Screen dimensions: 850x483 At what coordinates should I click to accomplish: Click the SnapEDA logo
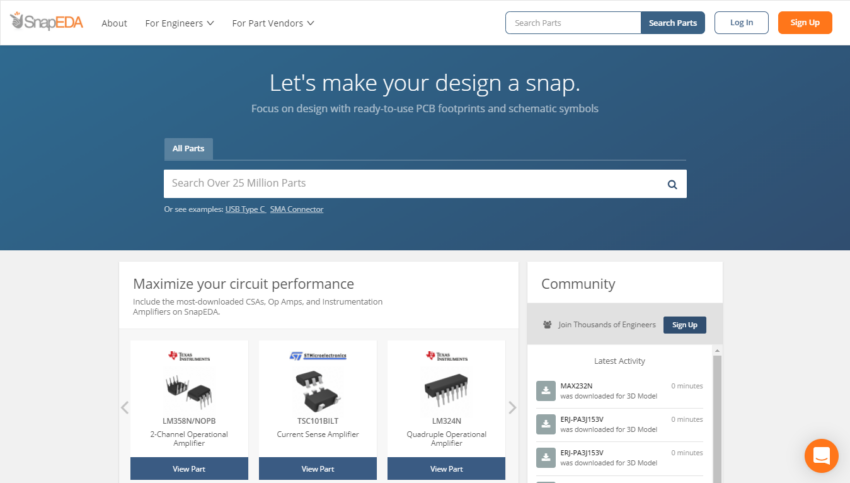tap(47, 22)
